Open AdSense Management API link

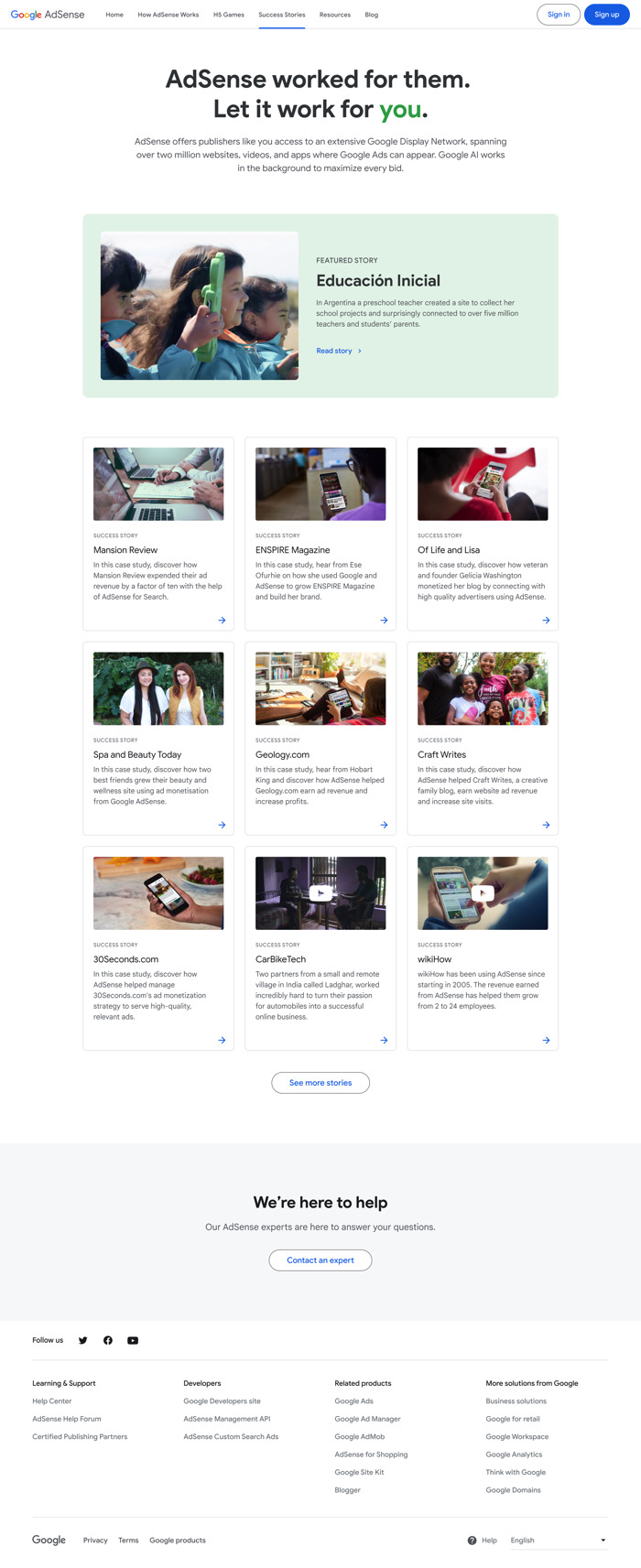point(227,1419)
